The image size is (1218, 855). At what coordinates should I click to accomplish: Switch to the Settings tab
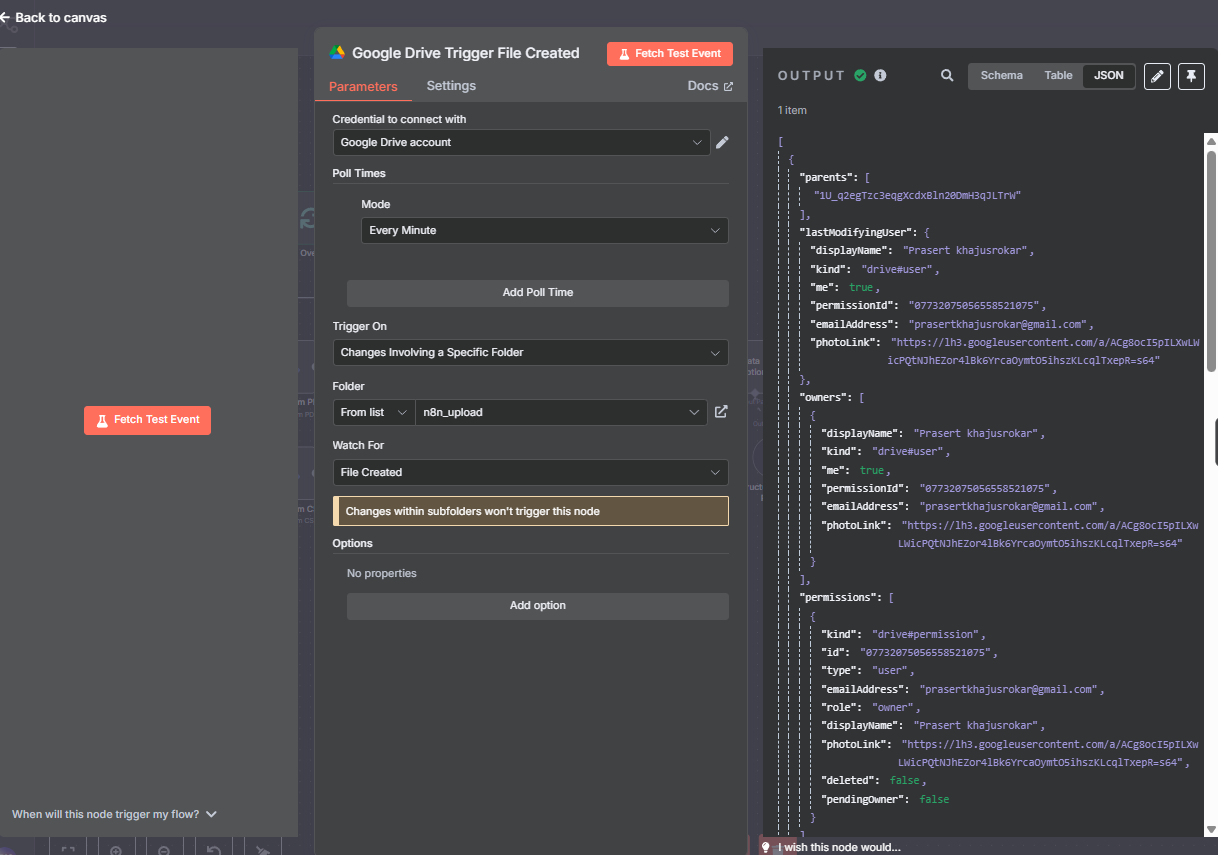click(x=451, y=86)
